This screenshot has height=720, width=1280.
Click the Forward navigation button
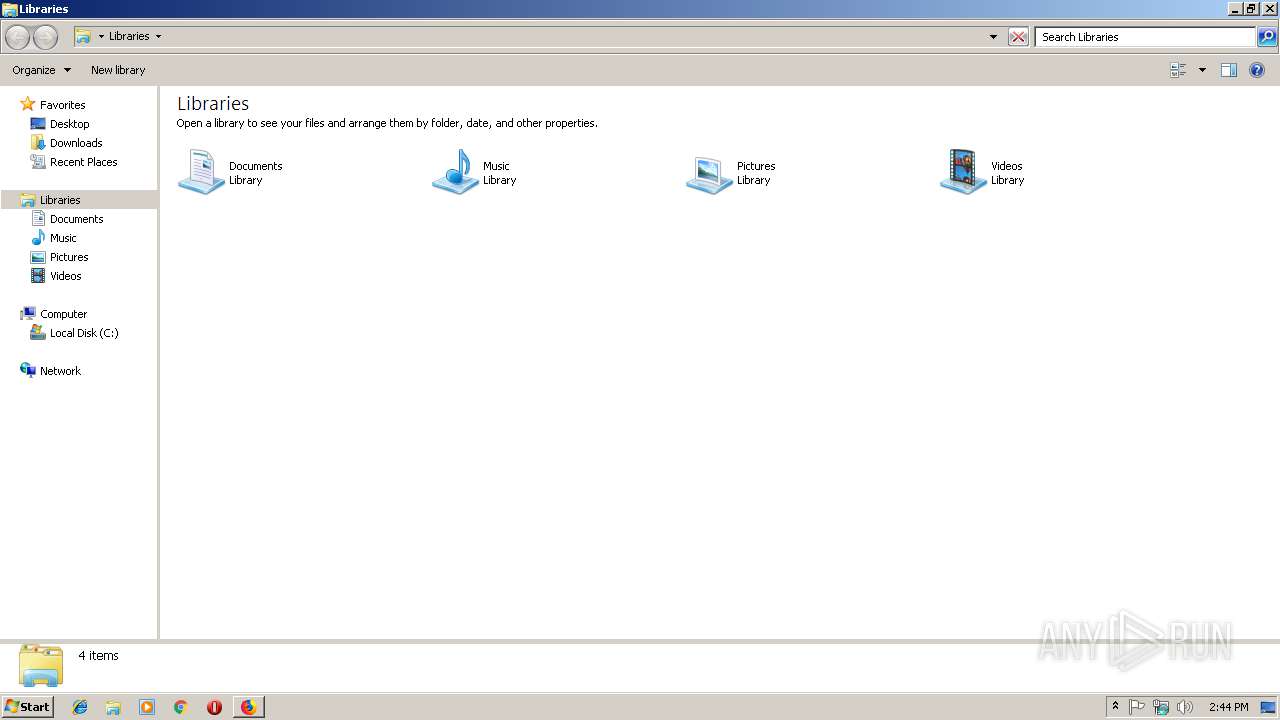tap(45, 37)
